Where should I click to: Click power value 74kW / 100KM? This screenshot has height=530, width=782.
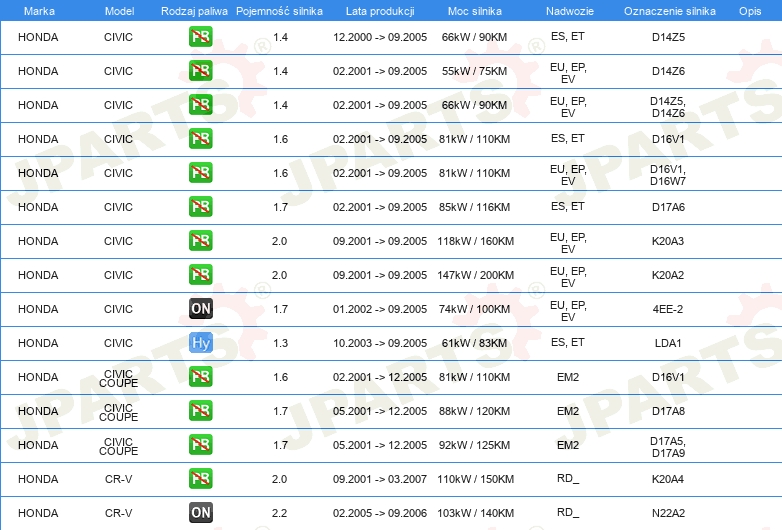pos(474,309)
